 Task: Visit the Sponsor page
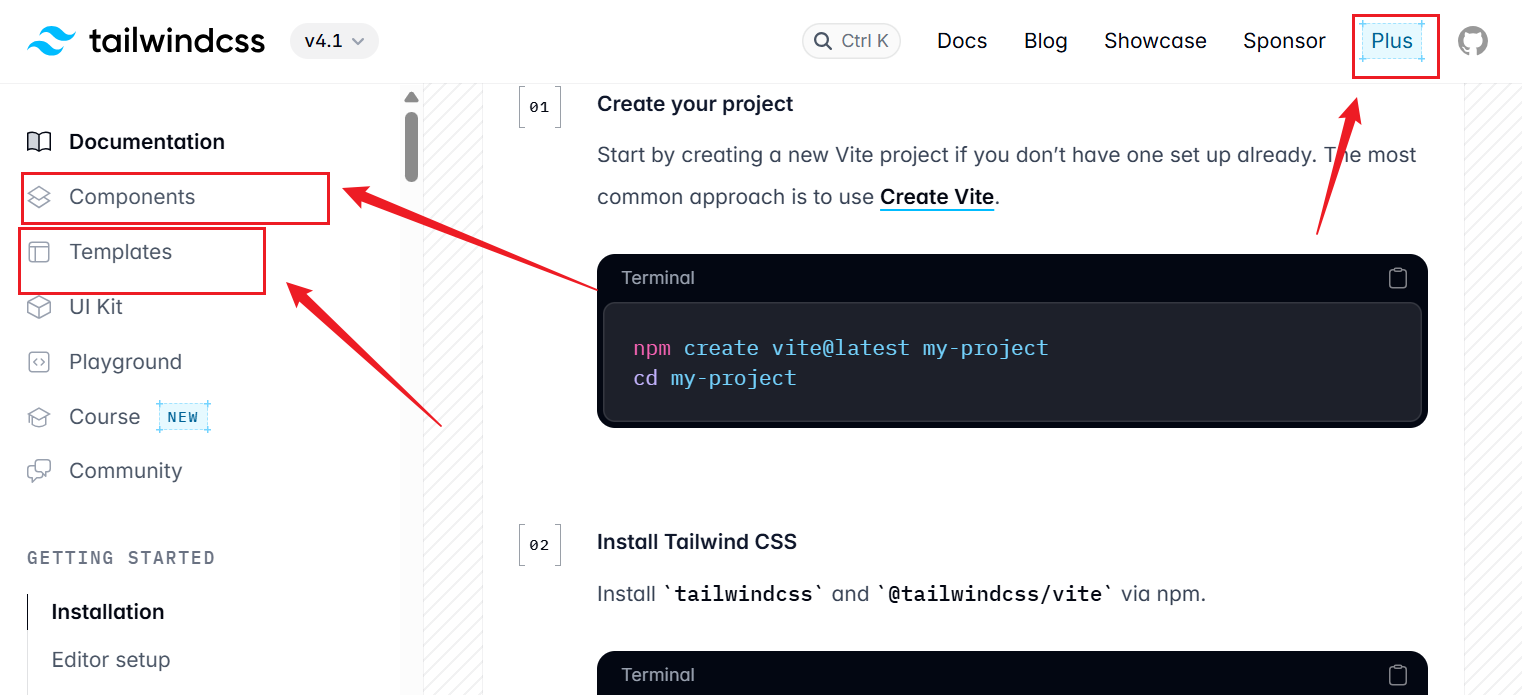click(x=1284, y=41)
